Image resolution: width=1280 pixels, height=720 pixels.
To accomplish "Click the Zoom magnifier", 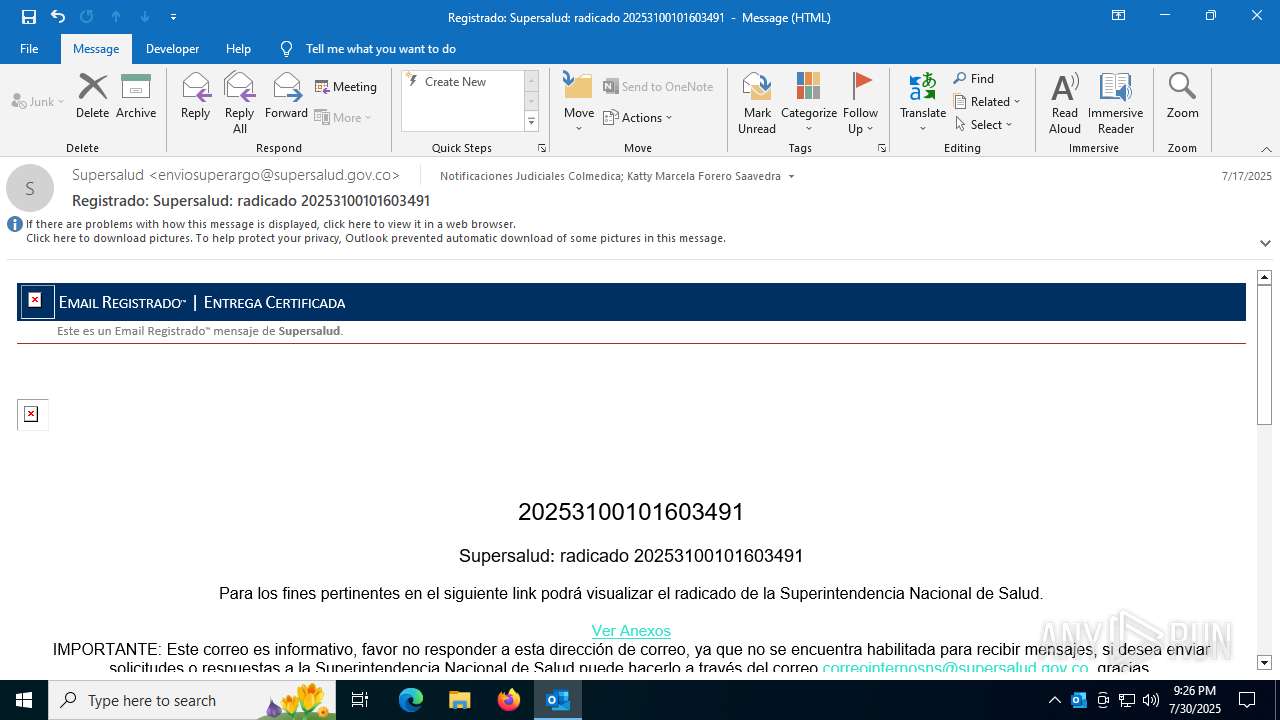I will coord(1182,96).
